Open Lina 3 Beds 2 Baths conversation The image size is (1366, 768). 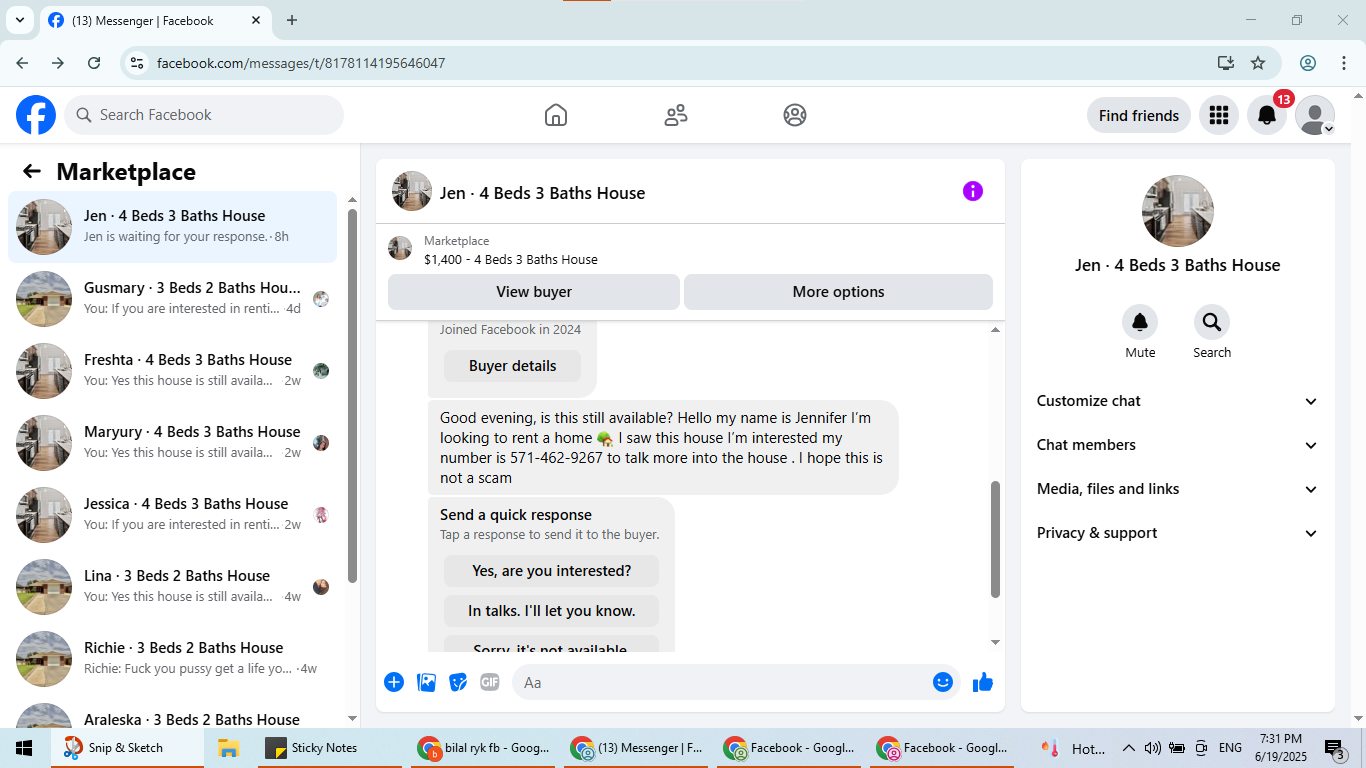pos(173,586)
